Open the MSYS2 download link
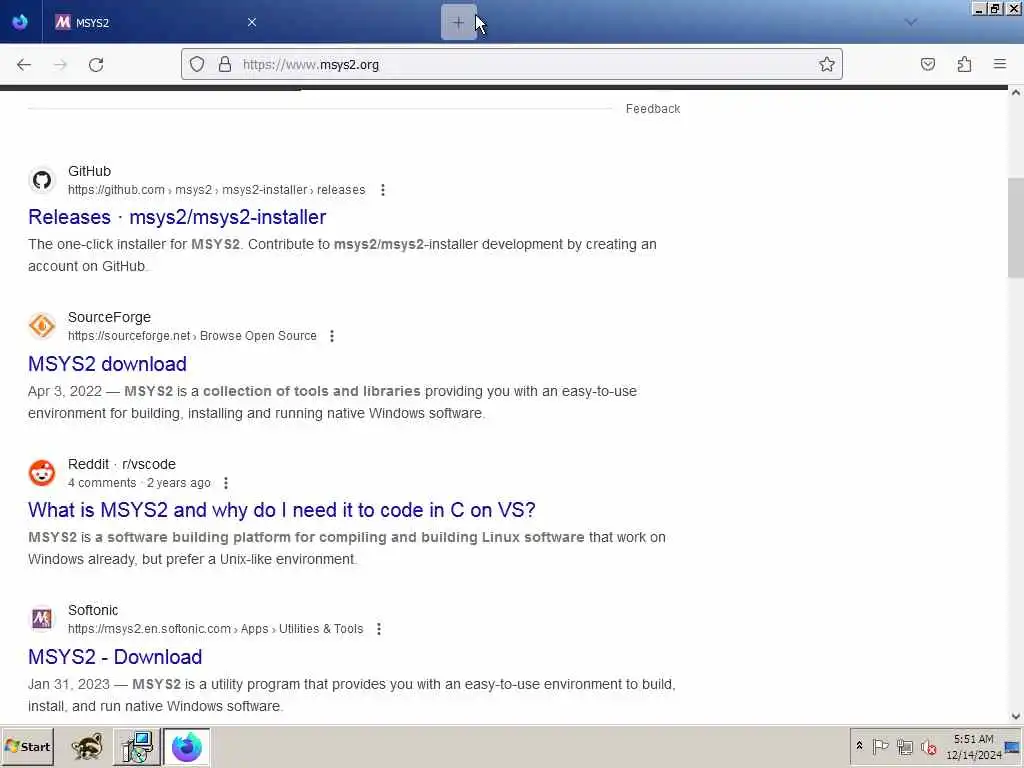 pos(107,364)
